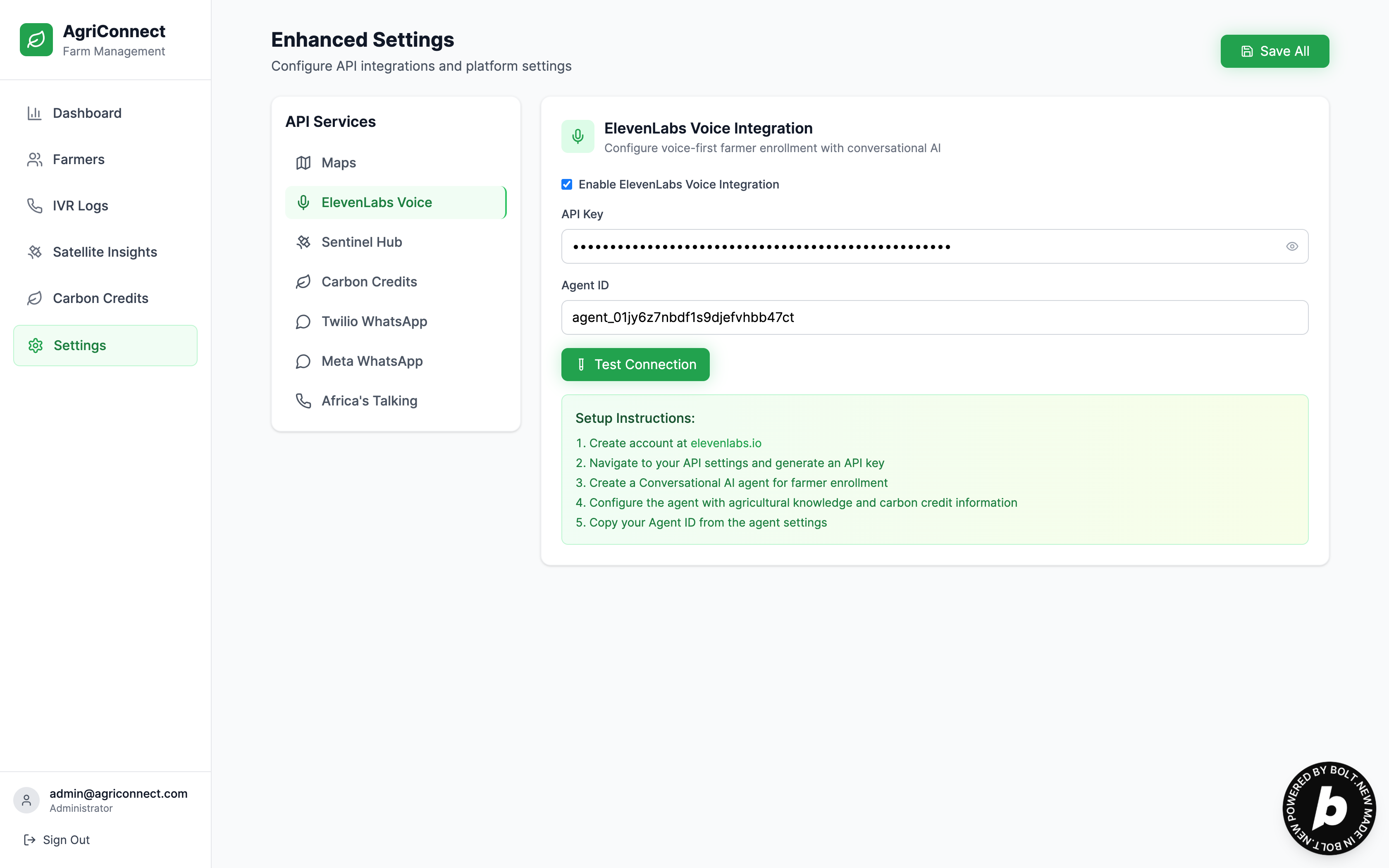Click the green microphone header icon
This screenshot has width=1389, height=868.
(578, 137)
